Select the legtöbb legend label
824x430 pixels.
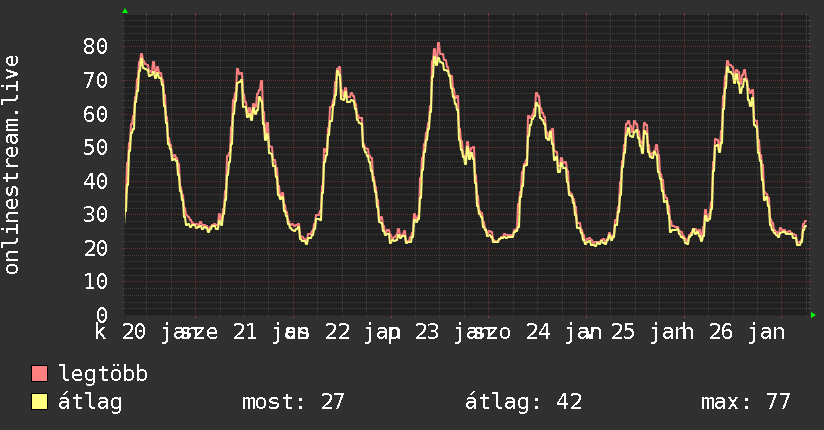pyautogui.click(x=103, y=374)
